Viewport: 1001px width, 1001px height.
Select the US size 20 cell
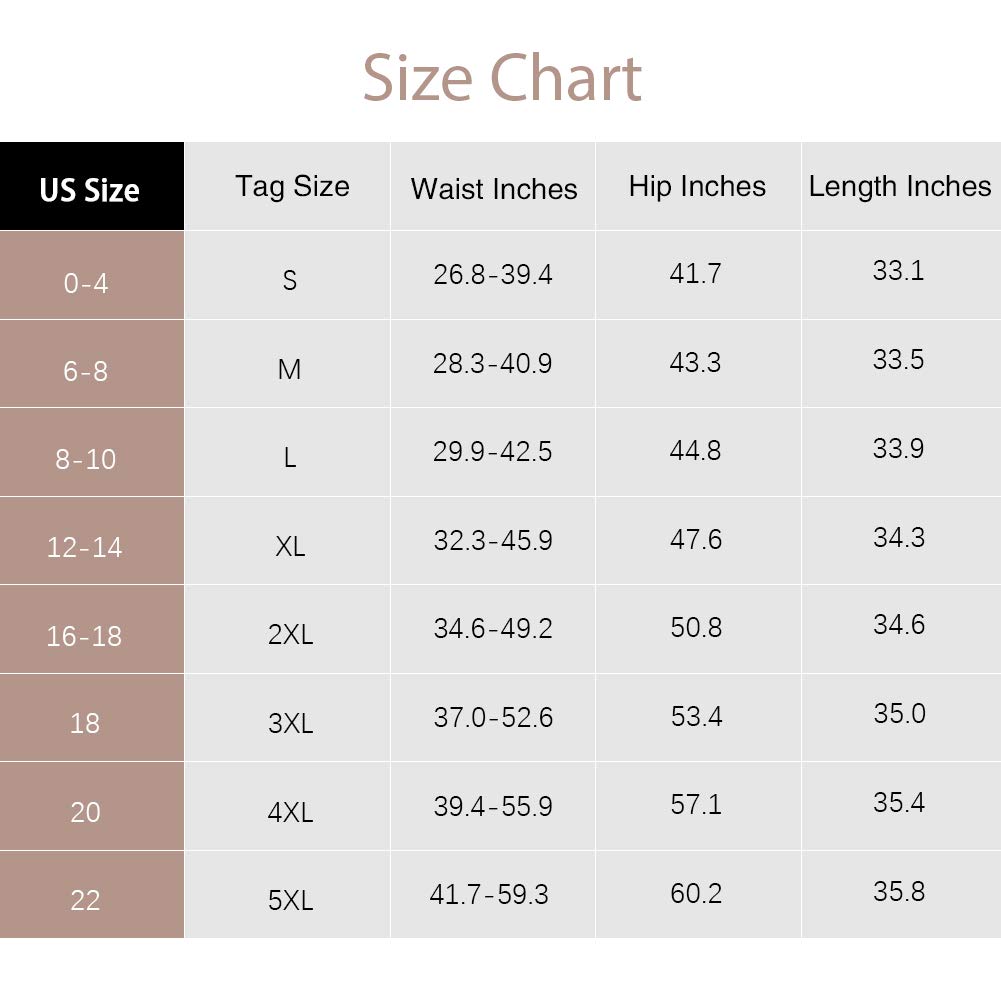point(86,811)
